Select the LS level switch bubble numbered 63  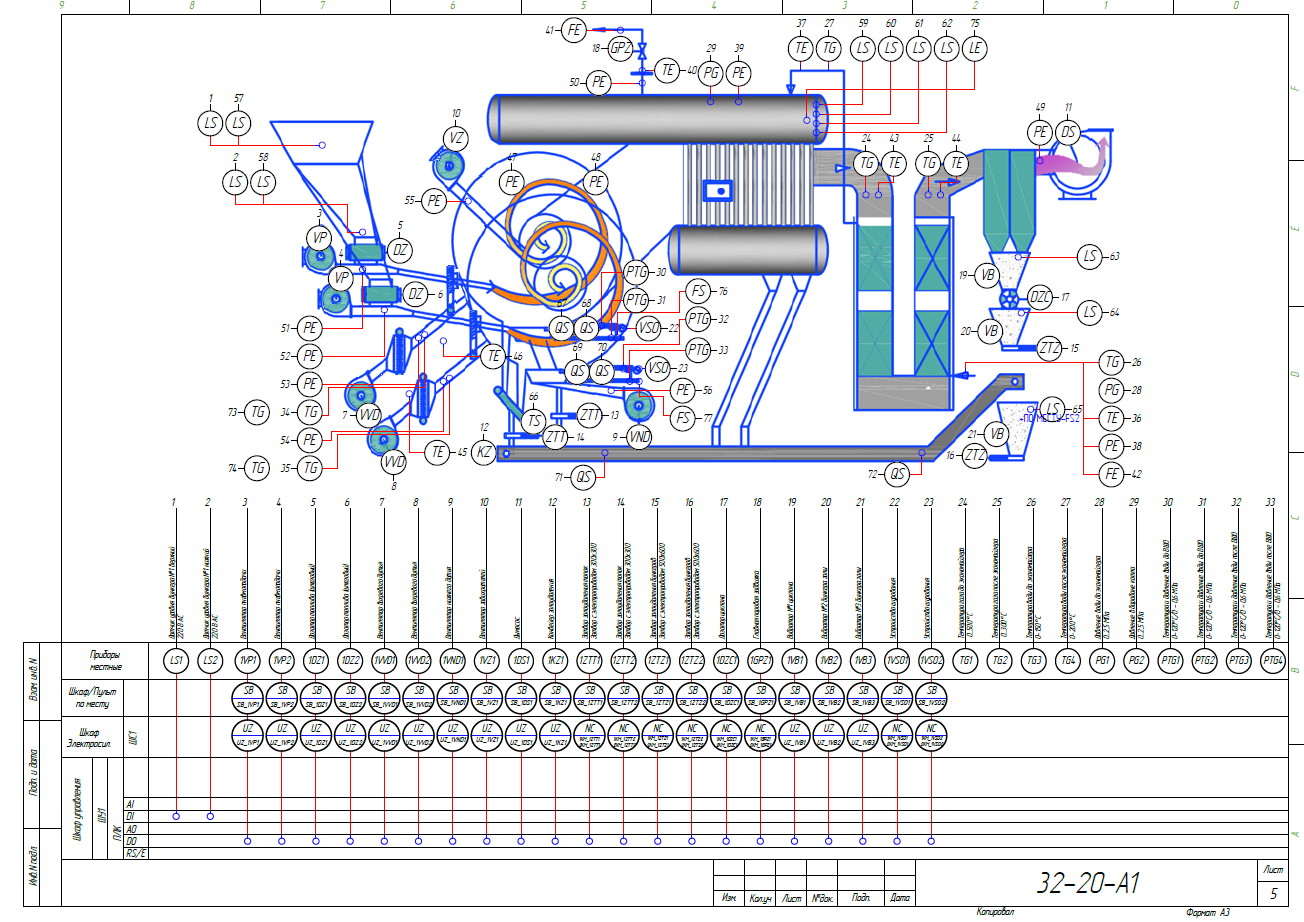pos(1091,257)
